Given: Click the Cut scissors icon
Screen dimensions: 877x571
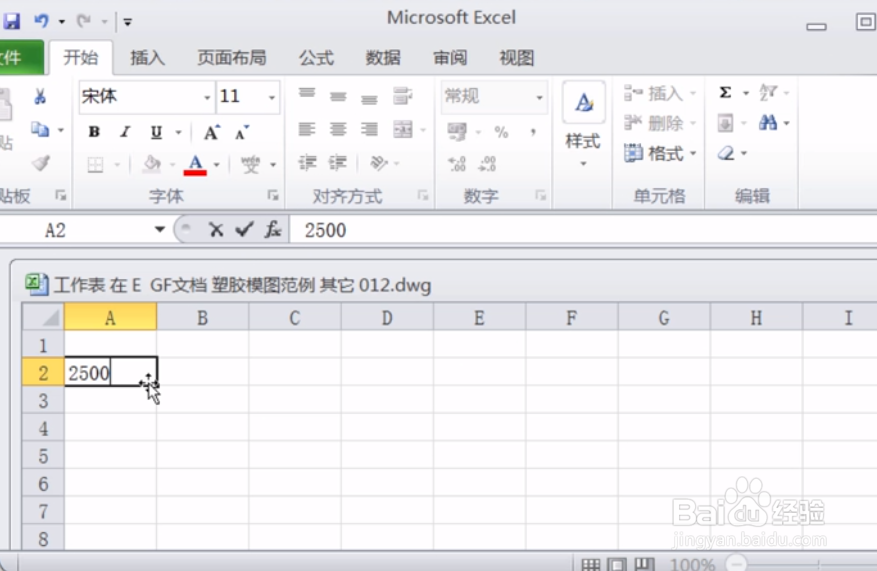Looking at the screenshot, I should 40,97.
